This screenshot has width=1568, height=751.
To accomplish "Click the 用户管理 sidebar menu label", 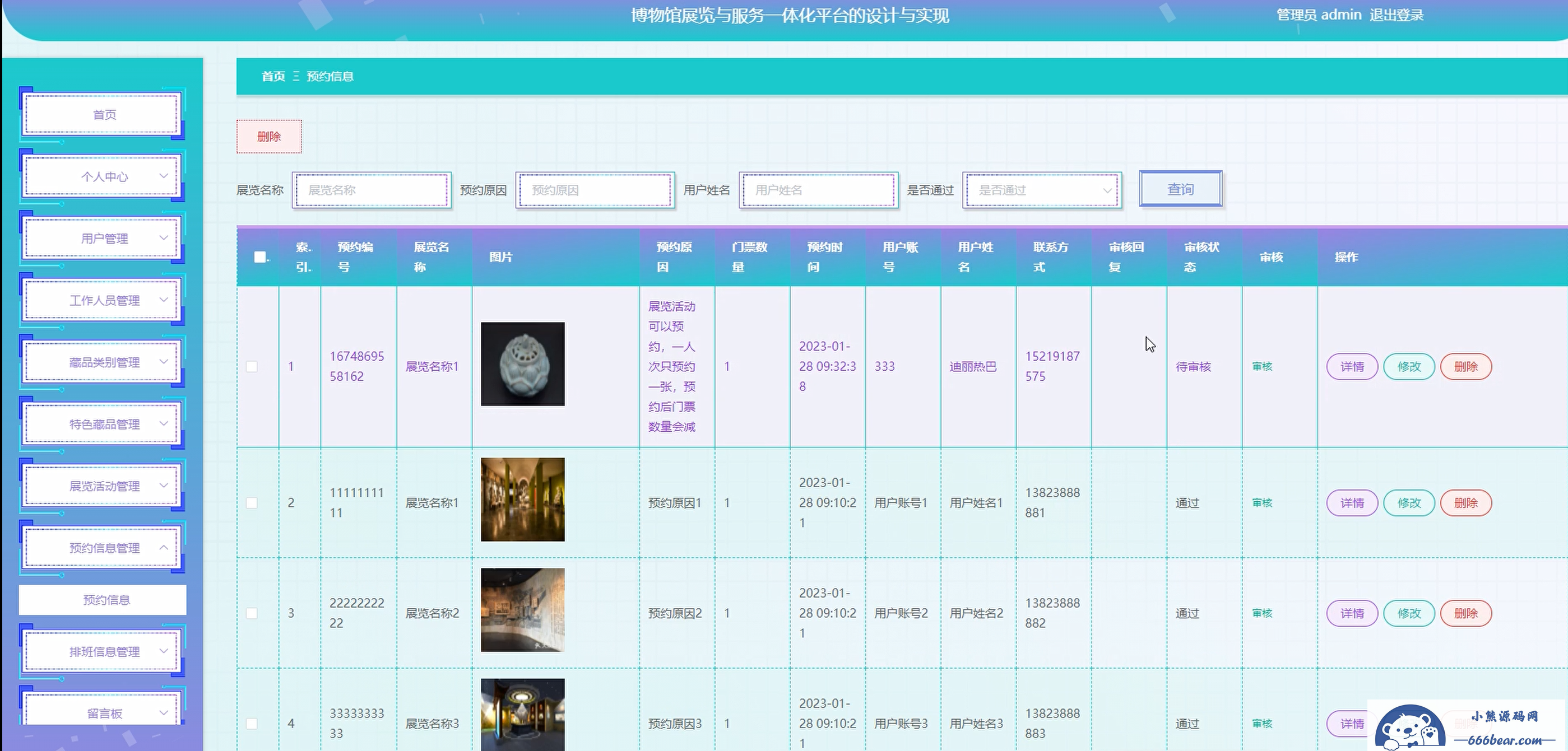I will pos(105,239).
